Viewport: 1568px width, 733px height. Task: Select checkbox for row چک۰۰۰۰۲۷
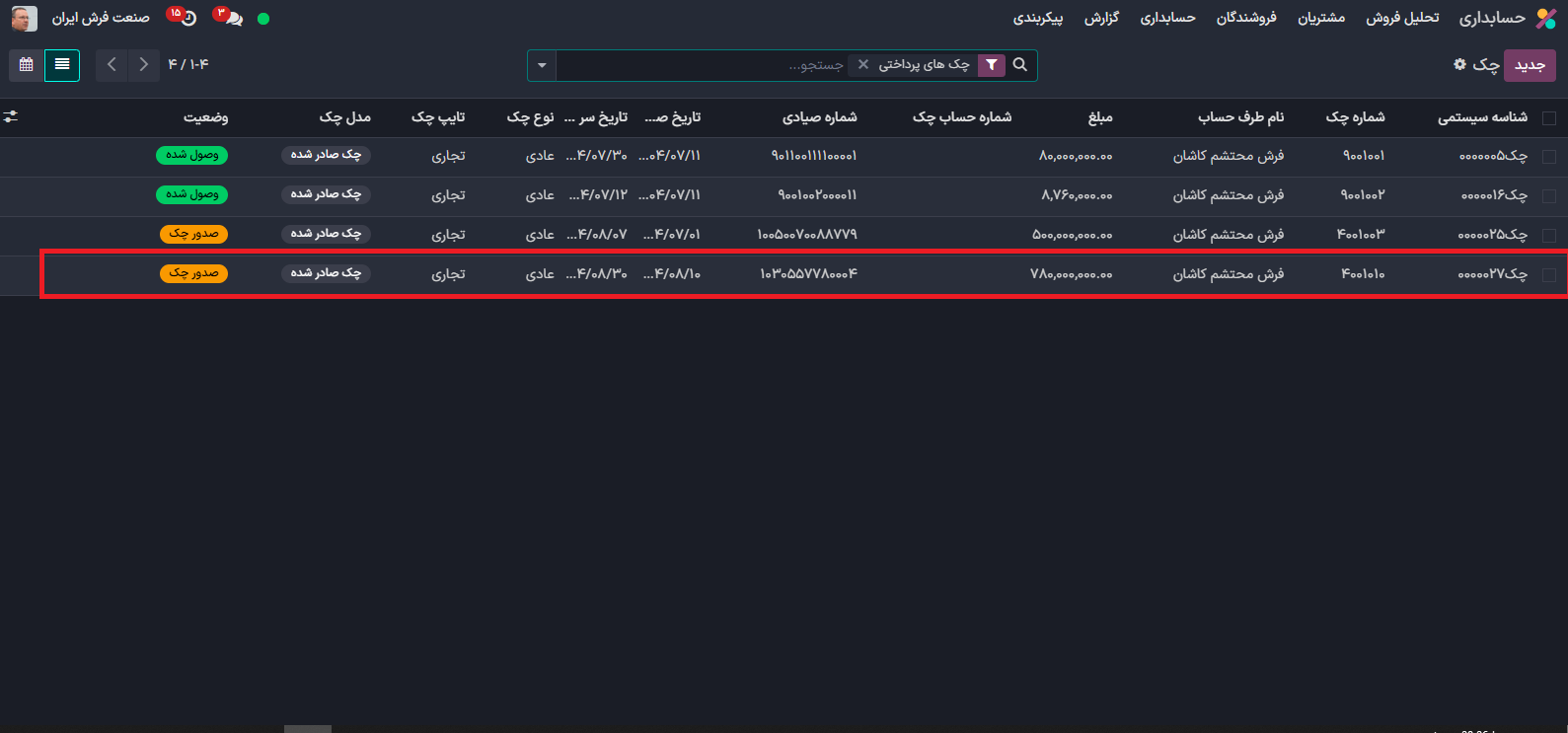click(1549, 275)
